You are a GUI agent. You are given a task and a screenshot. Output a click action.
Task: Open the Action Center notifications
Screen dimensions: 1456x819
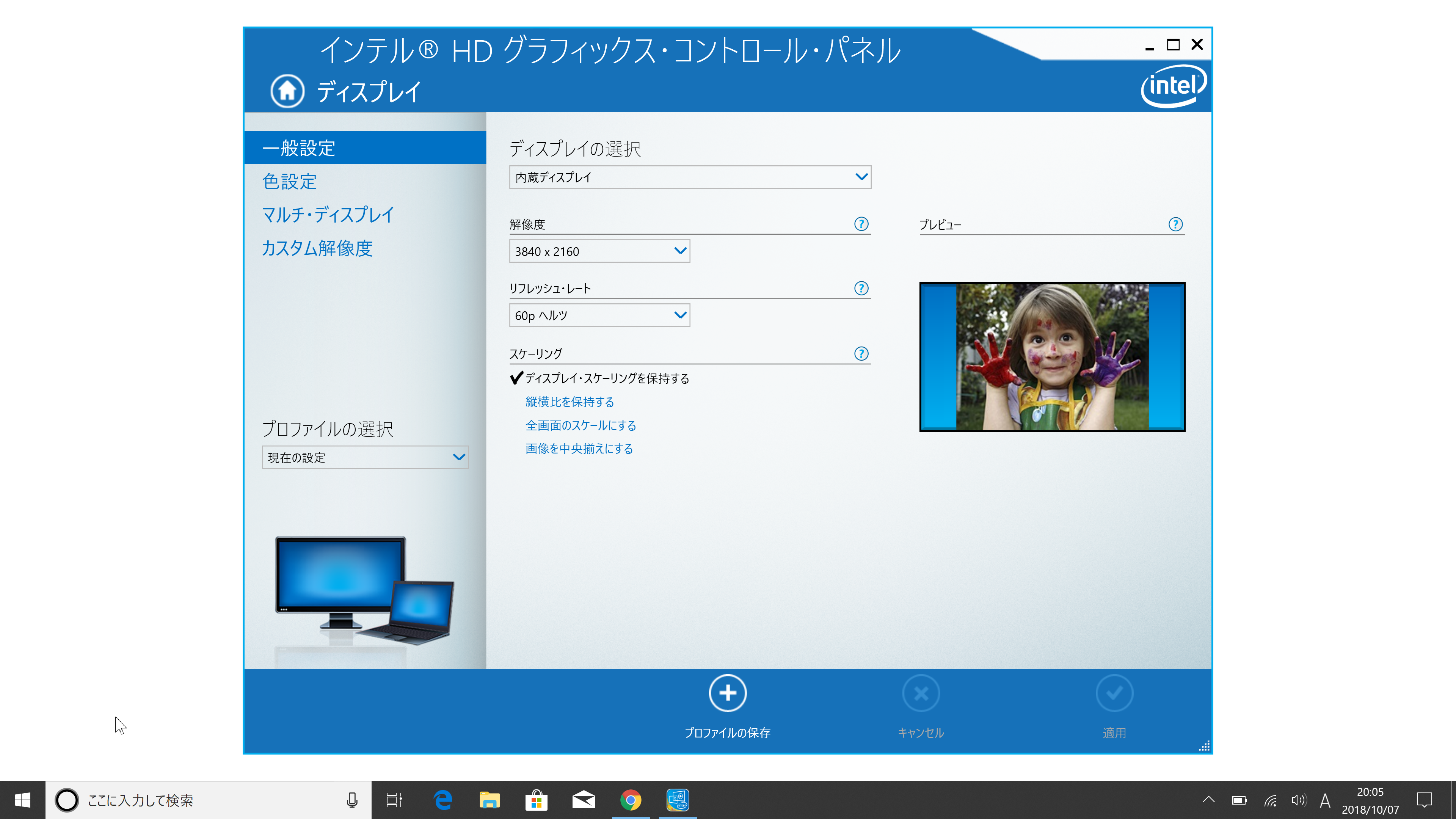(x=1425, y=800)
